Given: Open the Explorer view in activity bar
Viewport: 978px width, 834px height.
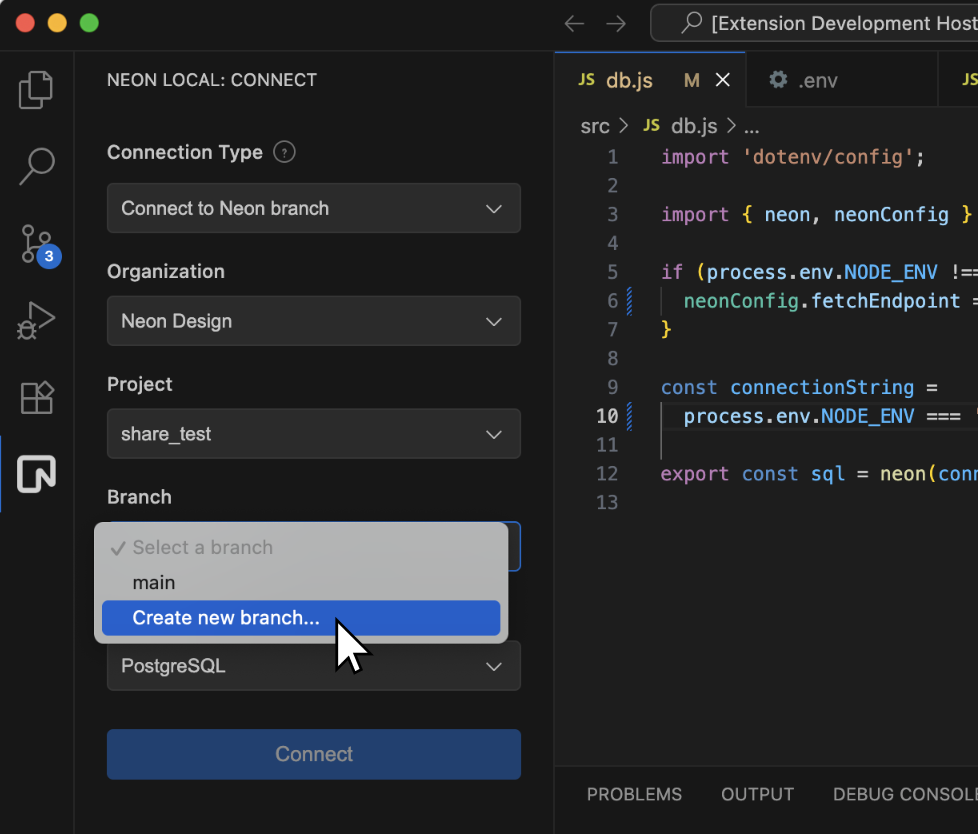Looking at the screenshot, I should pyautogui.click(x=36, y=90).
